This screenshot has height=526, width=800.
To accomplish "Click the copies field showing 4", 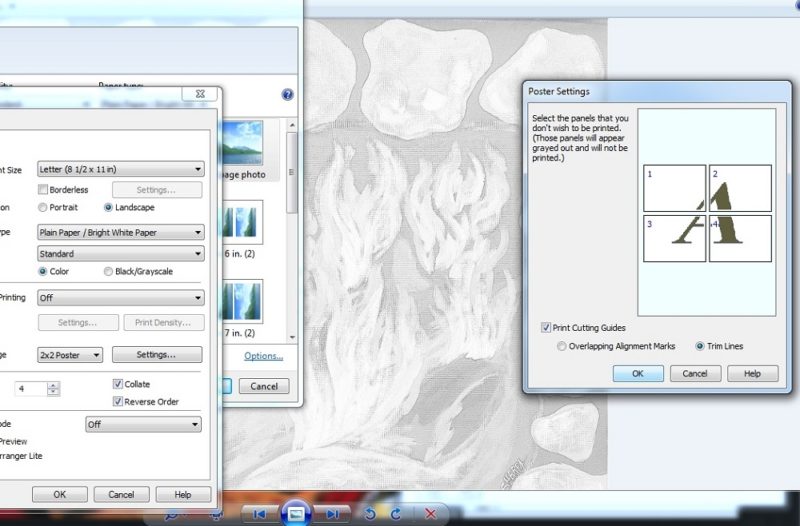I will pyautogui.click(x=30, y=389).
